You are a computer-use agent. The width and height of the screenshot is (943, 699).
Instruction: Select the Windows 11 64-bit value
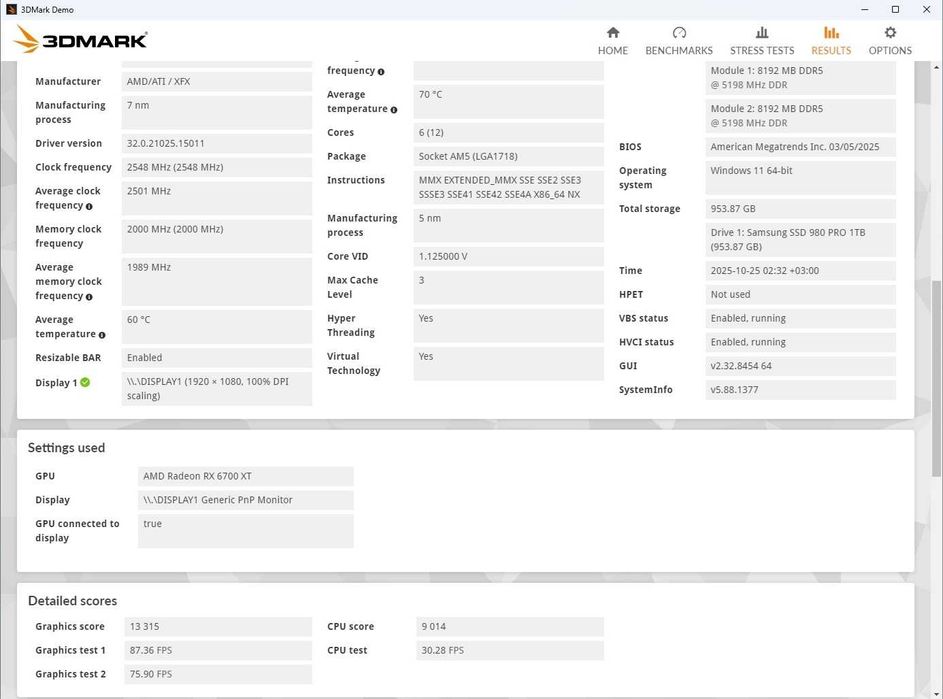click(800, 177)
